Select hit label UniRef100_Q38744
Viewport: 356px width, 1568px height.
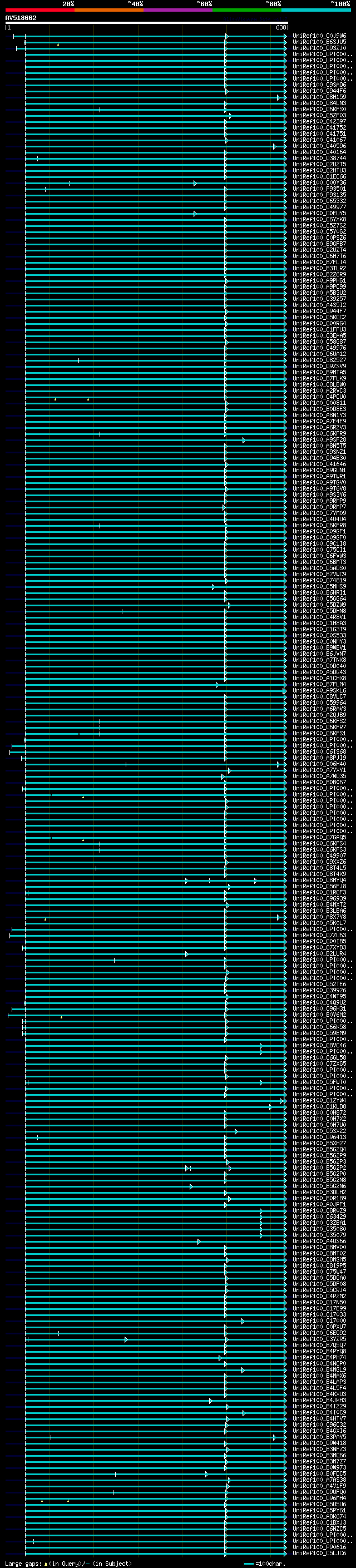pyautogui.click(x=319, y=159)
